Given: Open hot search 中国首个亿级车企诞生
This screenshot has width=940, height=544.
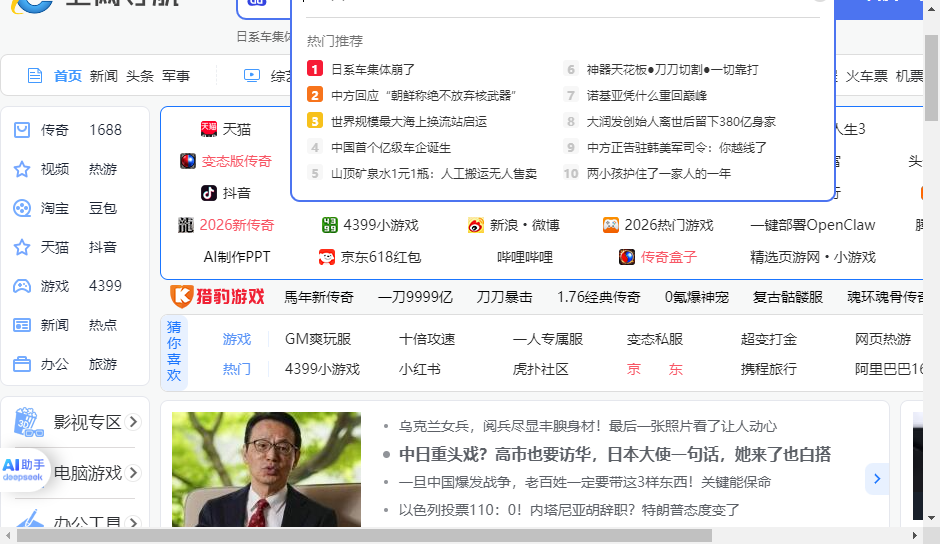Looking at the screenshot, I should pos(391,148).
